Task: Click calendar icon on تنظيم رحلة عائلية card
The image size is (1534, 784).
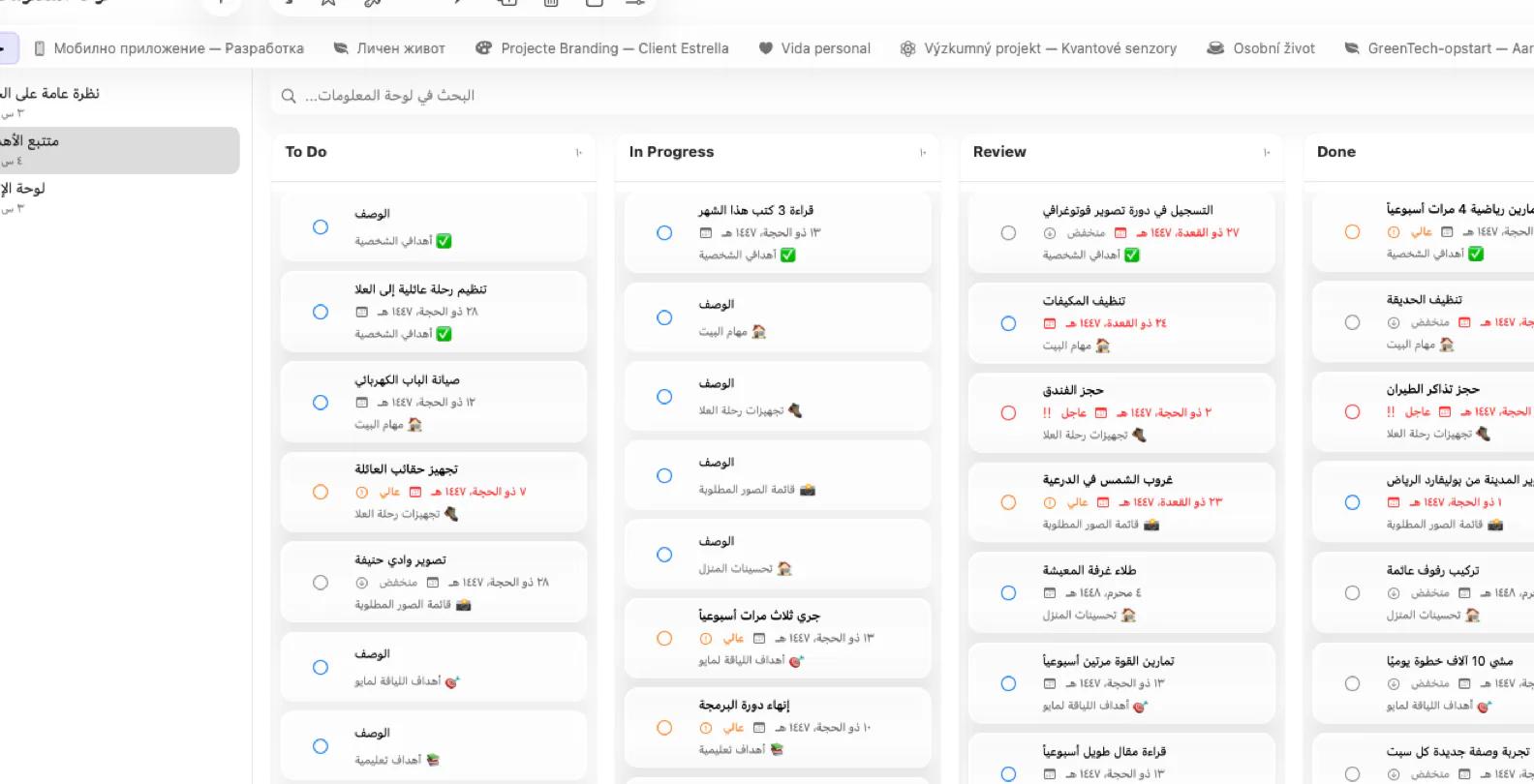Action: (362, 312)
